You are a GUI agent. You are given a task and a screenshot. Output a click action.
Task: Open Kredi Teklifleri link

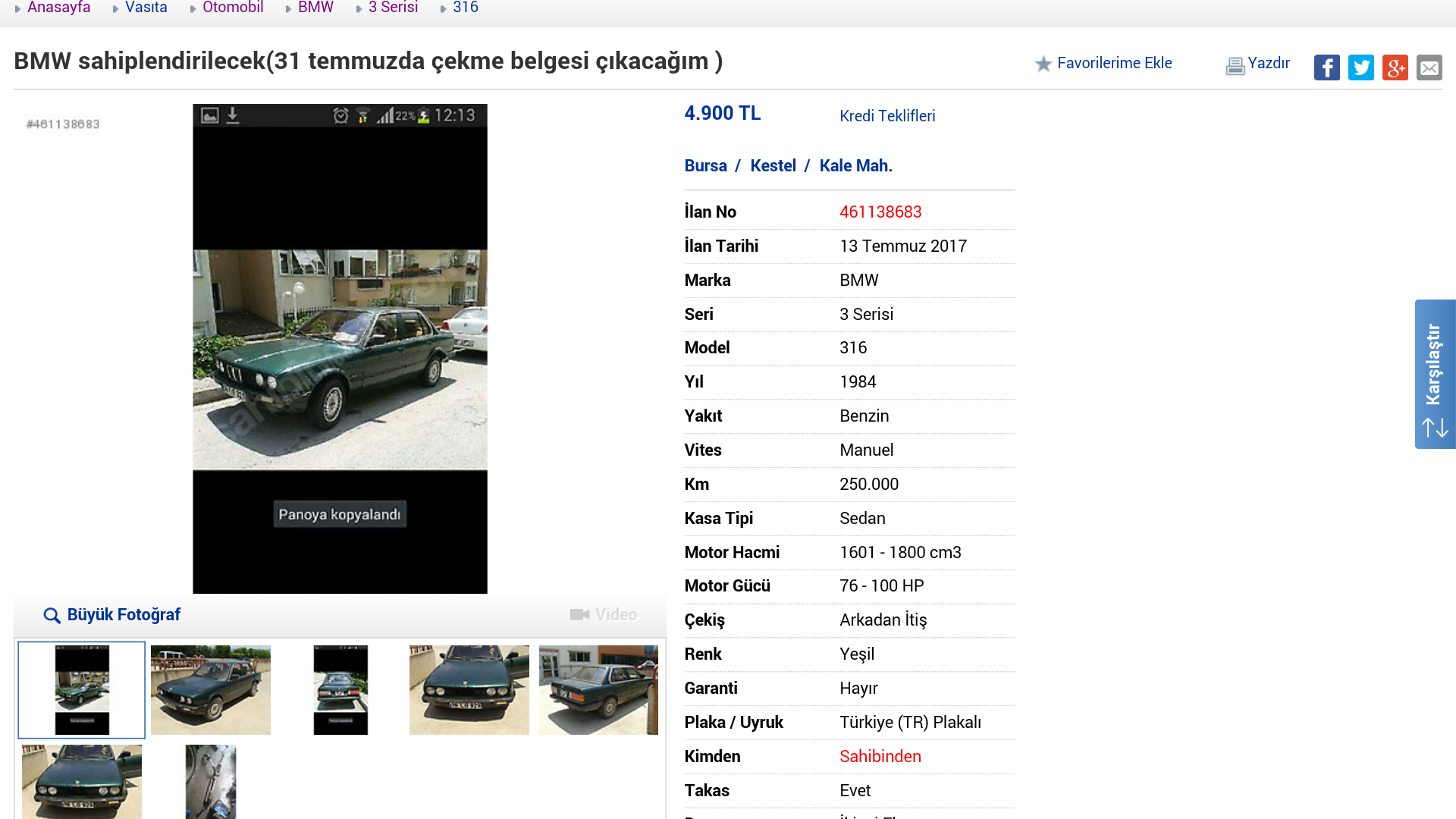887,116
